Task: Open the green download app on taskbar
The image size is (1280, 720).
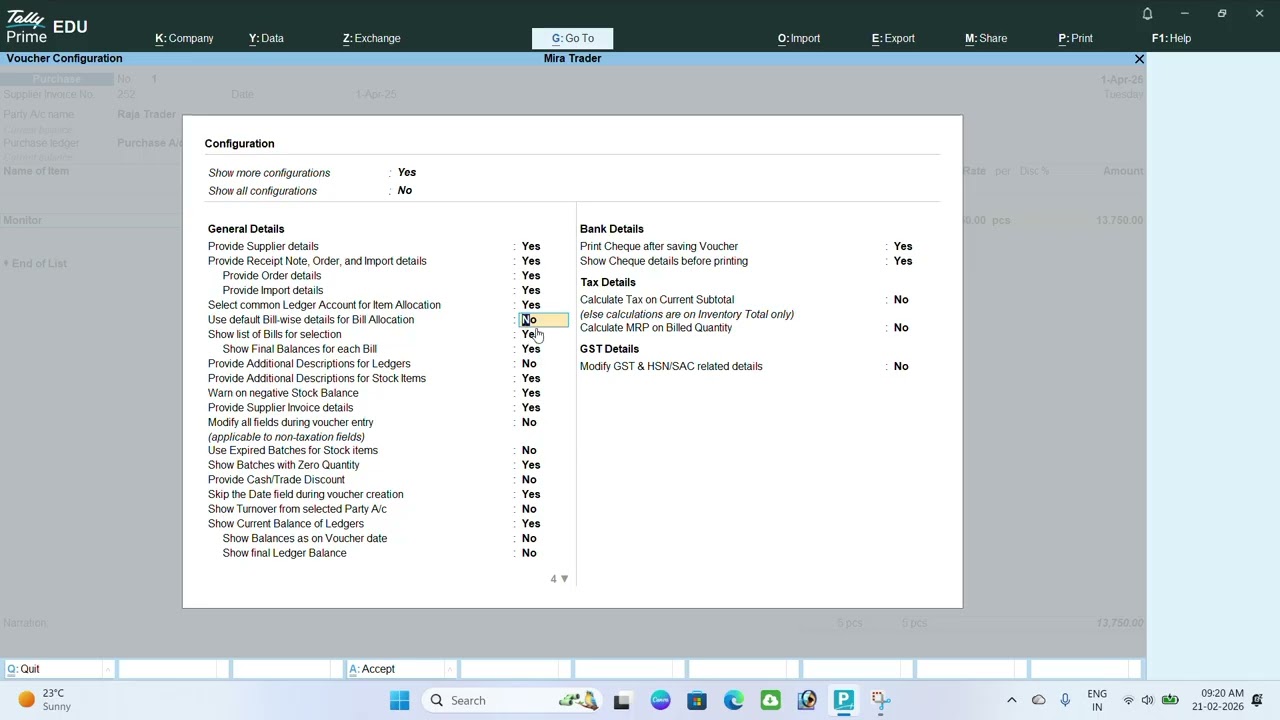Action: click(x=770, y=700)
